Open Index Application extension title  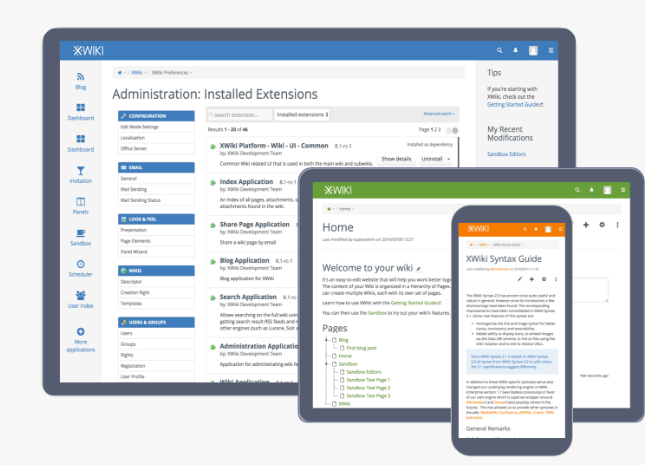point(246,181)
